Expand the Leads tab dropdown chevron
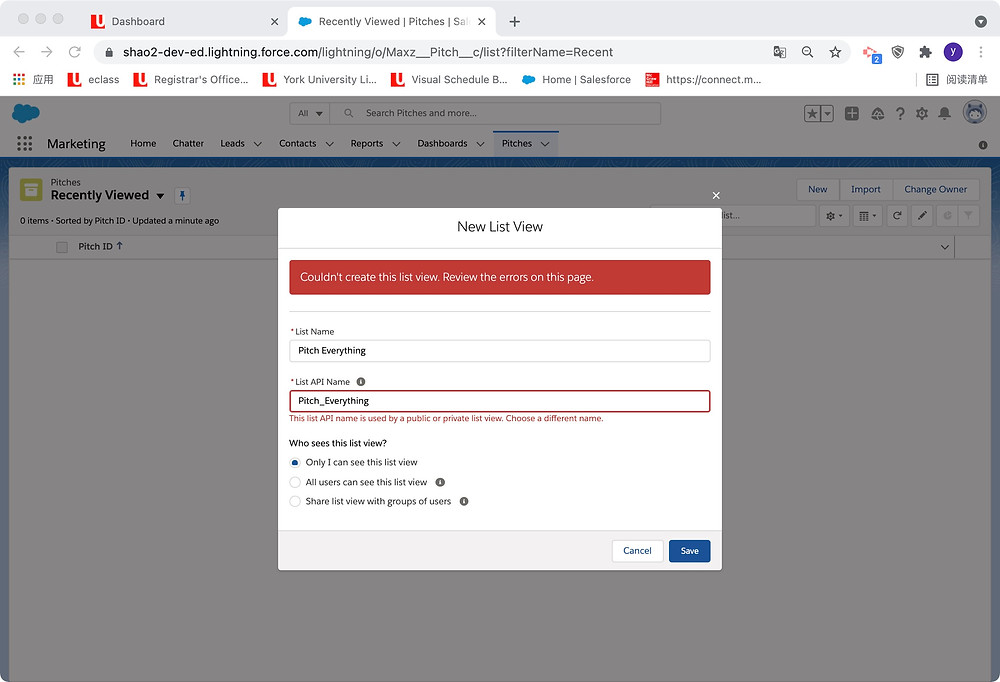Viewport: 1000px width, 682px height. click(x=258, y=144)
